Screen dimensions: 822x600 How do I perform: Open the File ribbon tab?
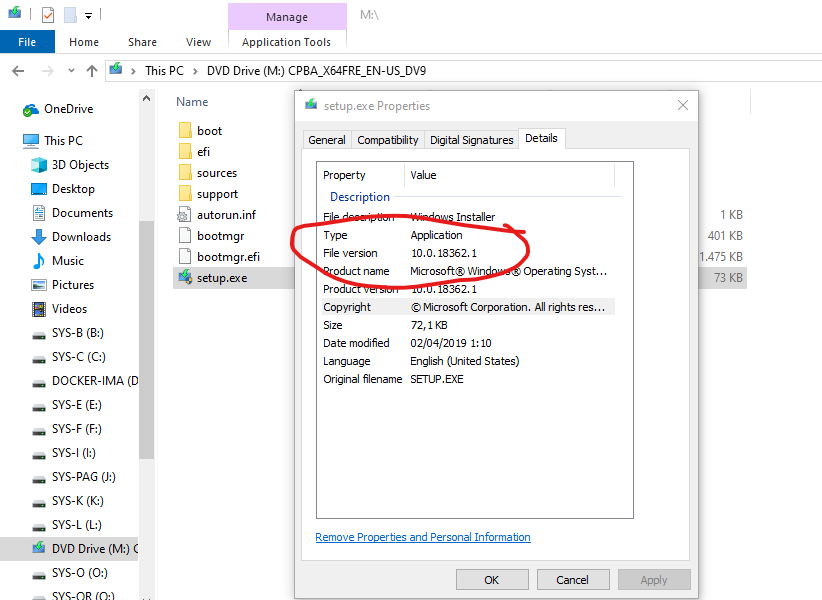tap(27, 42)
